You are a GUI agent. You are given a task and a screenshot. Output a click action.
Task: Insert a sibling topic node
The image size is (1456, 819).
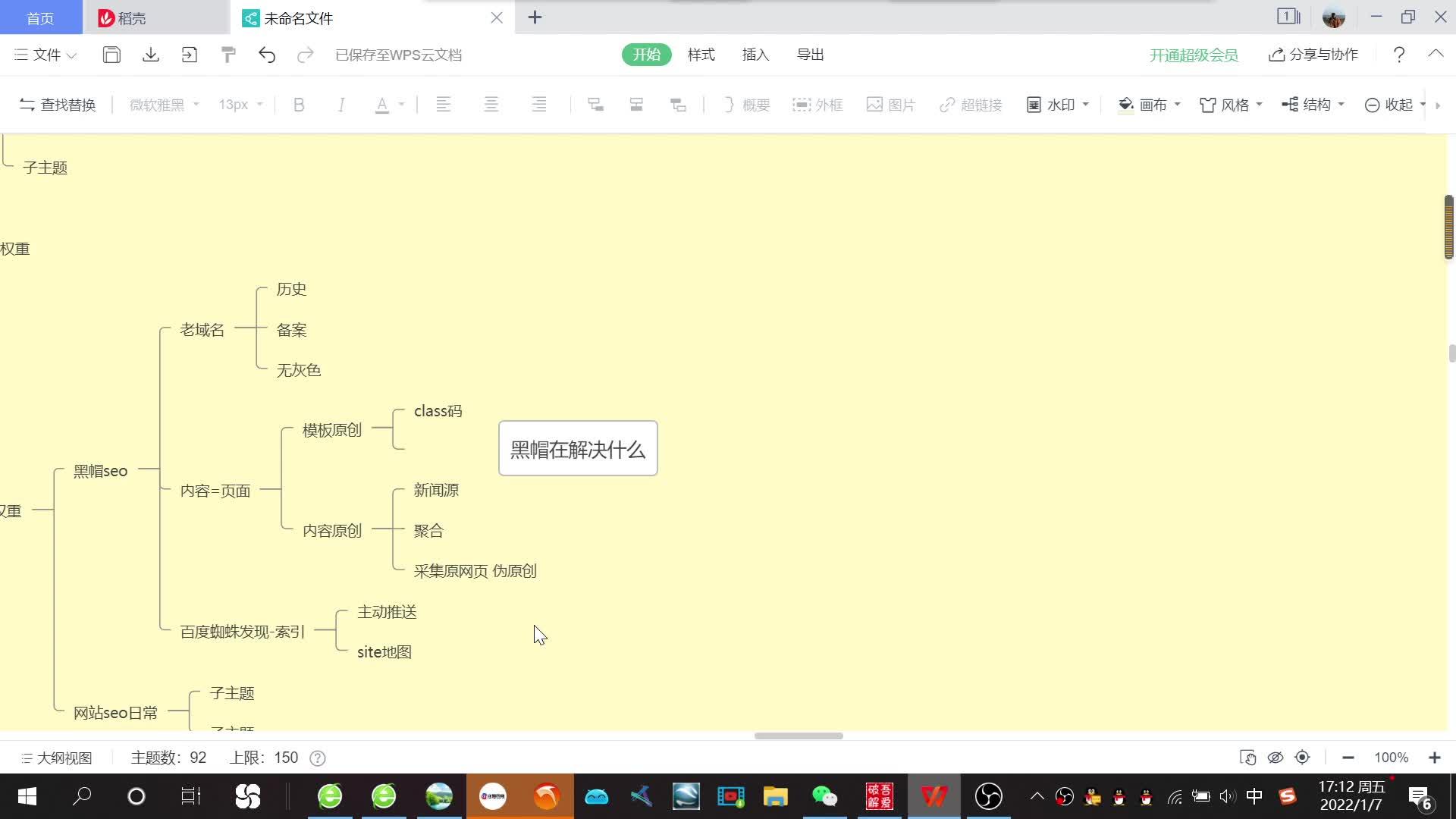(637, 105)
